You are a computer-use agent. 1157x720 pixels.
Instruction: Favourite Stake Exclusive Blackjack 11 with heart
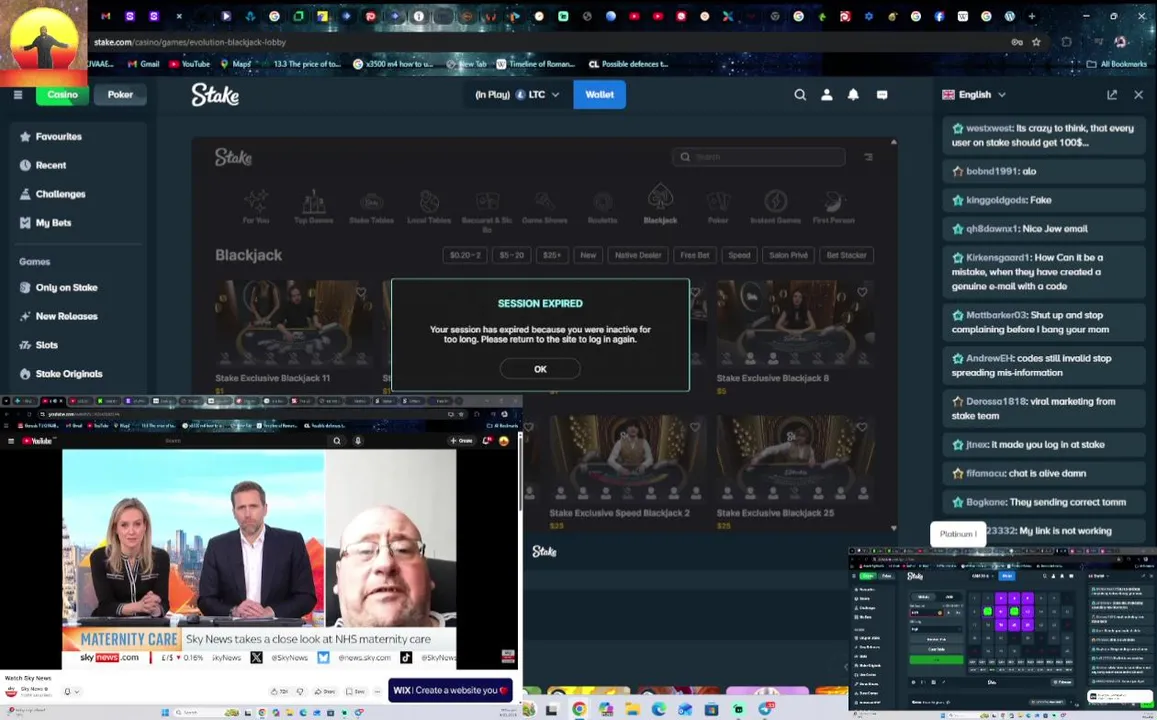coord(362,292)
